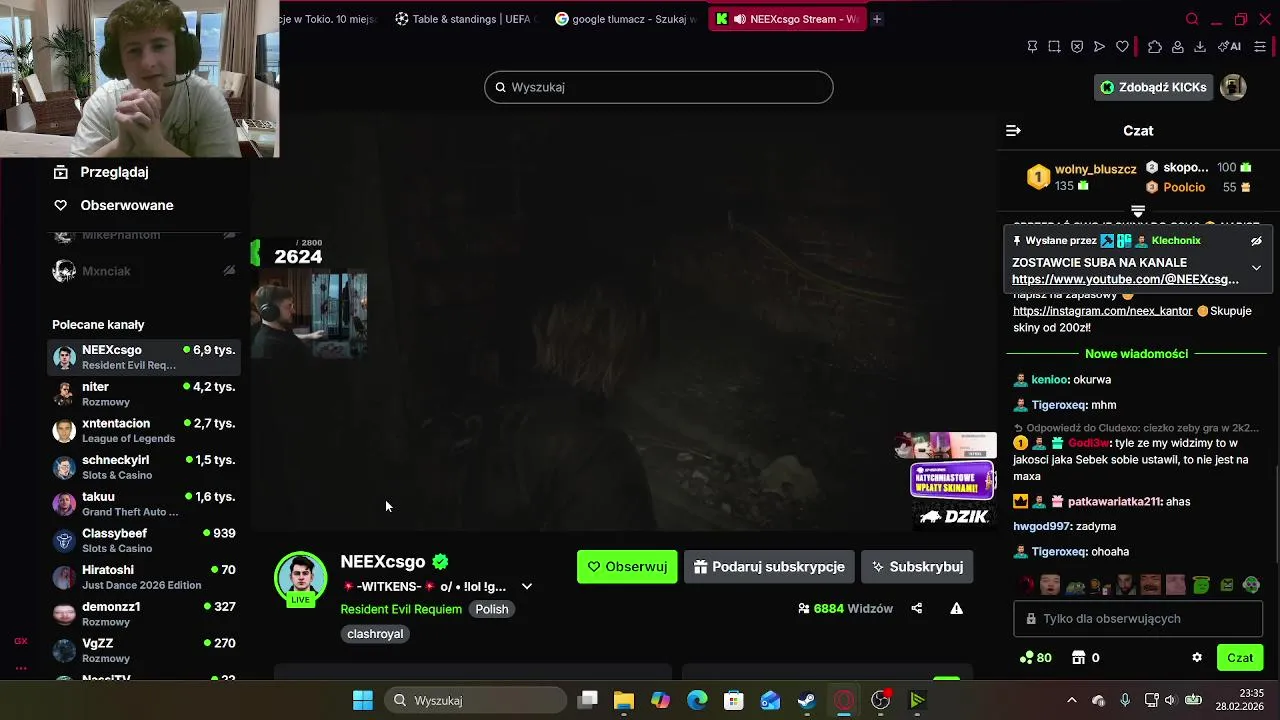Screen dimensions: 1280x720
Task: Click the green Obserwuj button
Action: point(627,567)
